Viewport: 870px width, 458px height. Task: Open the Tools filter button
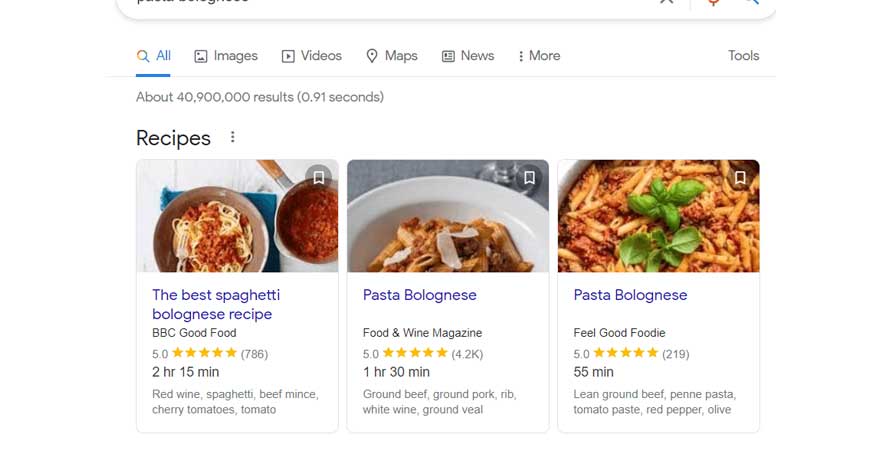pyautogui.click(x=743, y=56)
